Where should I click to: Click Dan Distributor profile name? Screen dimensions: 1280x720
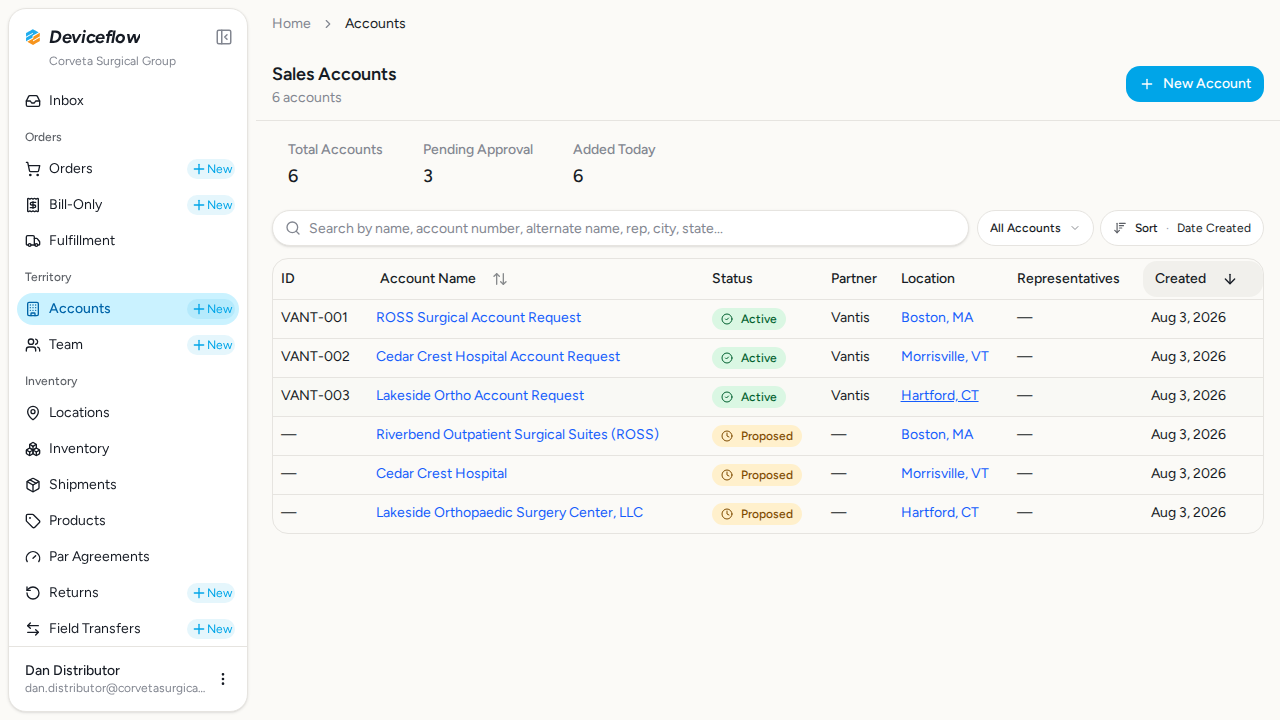[72, 671]
